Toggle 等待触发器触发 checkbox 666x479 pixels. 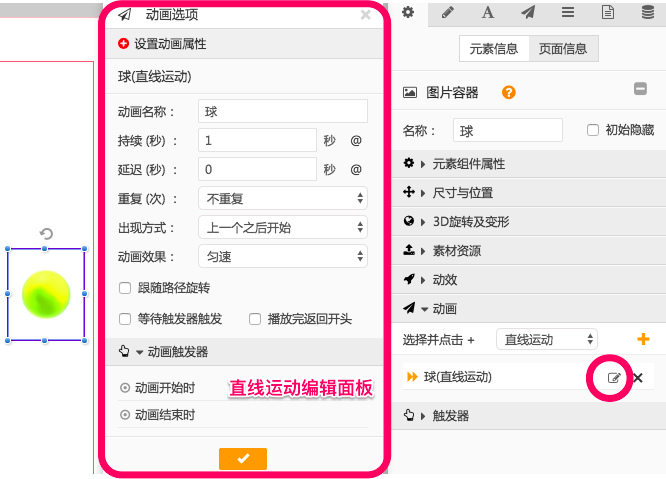pos(125,319)
